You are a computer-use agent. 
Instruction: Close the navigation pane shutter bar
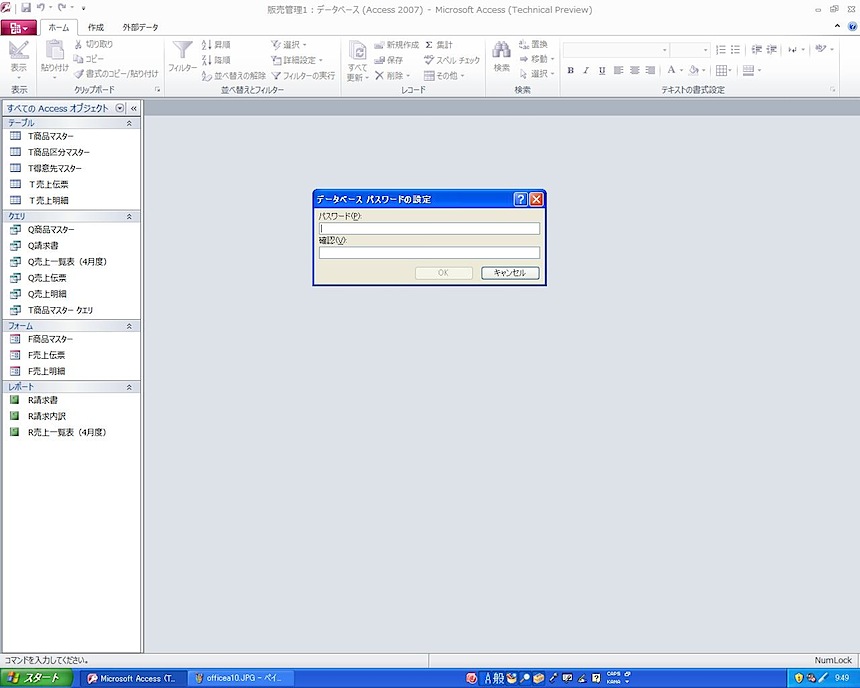(x=134, y=108)
